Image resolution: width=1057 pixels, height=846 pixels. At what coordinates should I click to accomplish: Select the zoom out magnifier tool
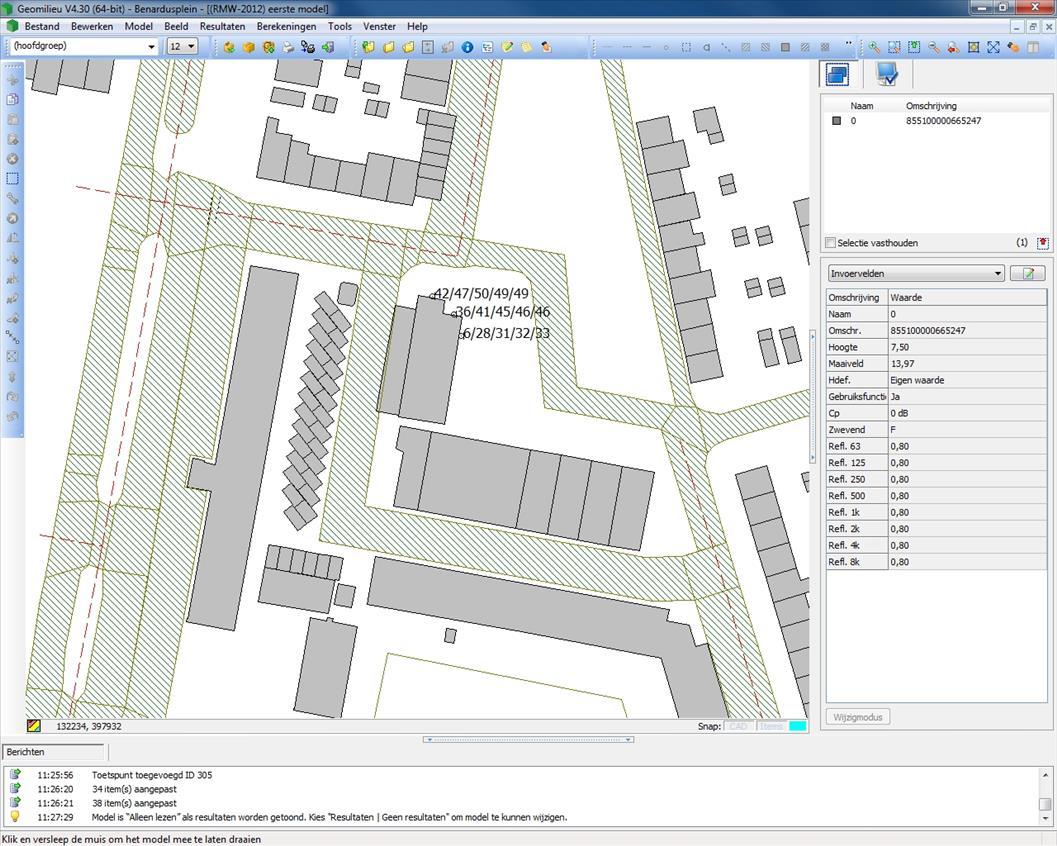(933, 47)
